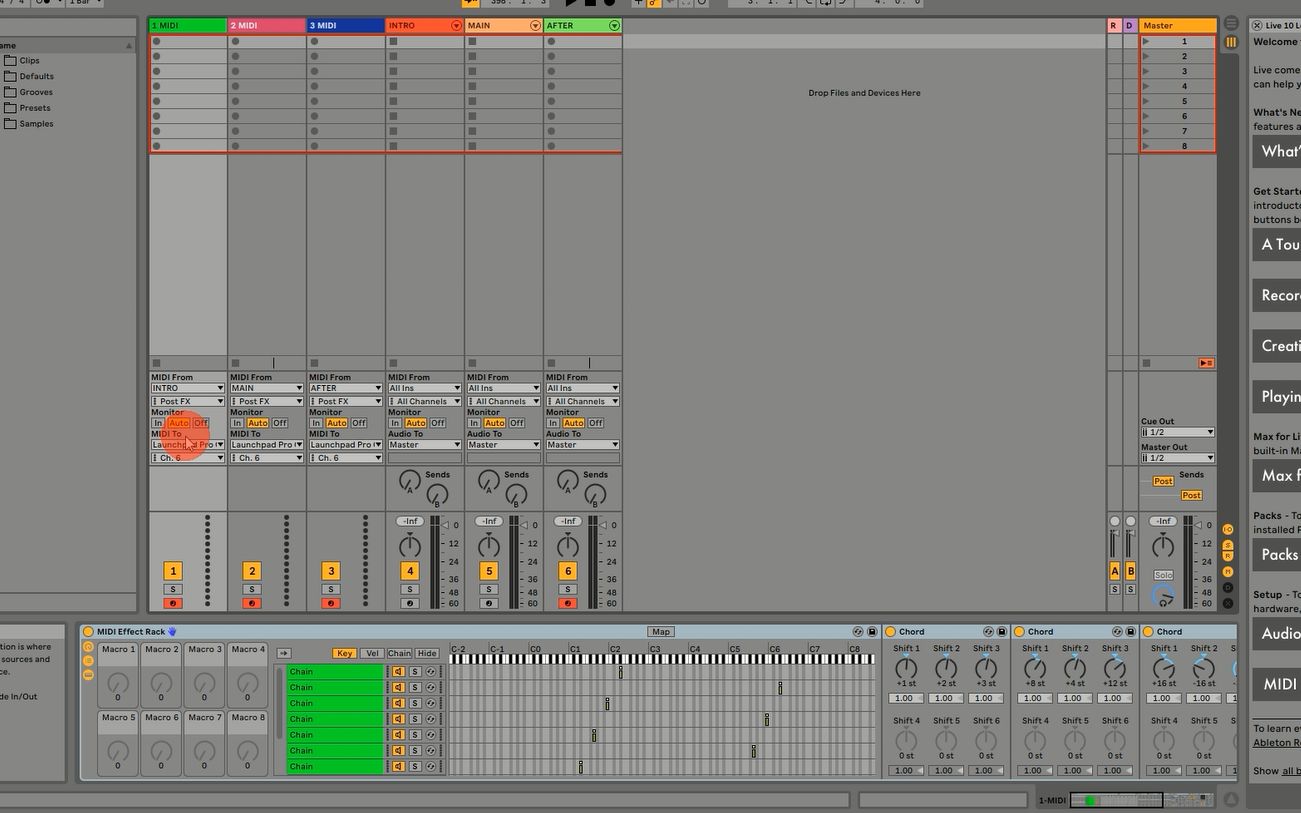Viewport: 1301px width, 813px height.
Task: Open the Packs lesson button
Action: point(1277,555)
